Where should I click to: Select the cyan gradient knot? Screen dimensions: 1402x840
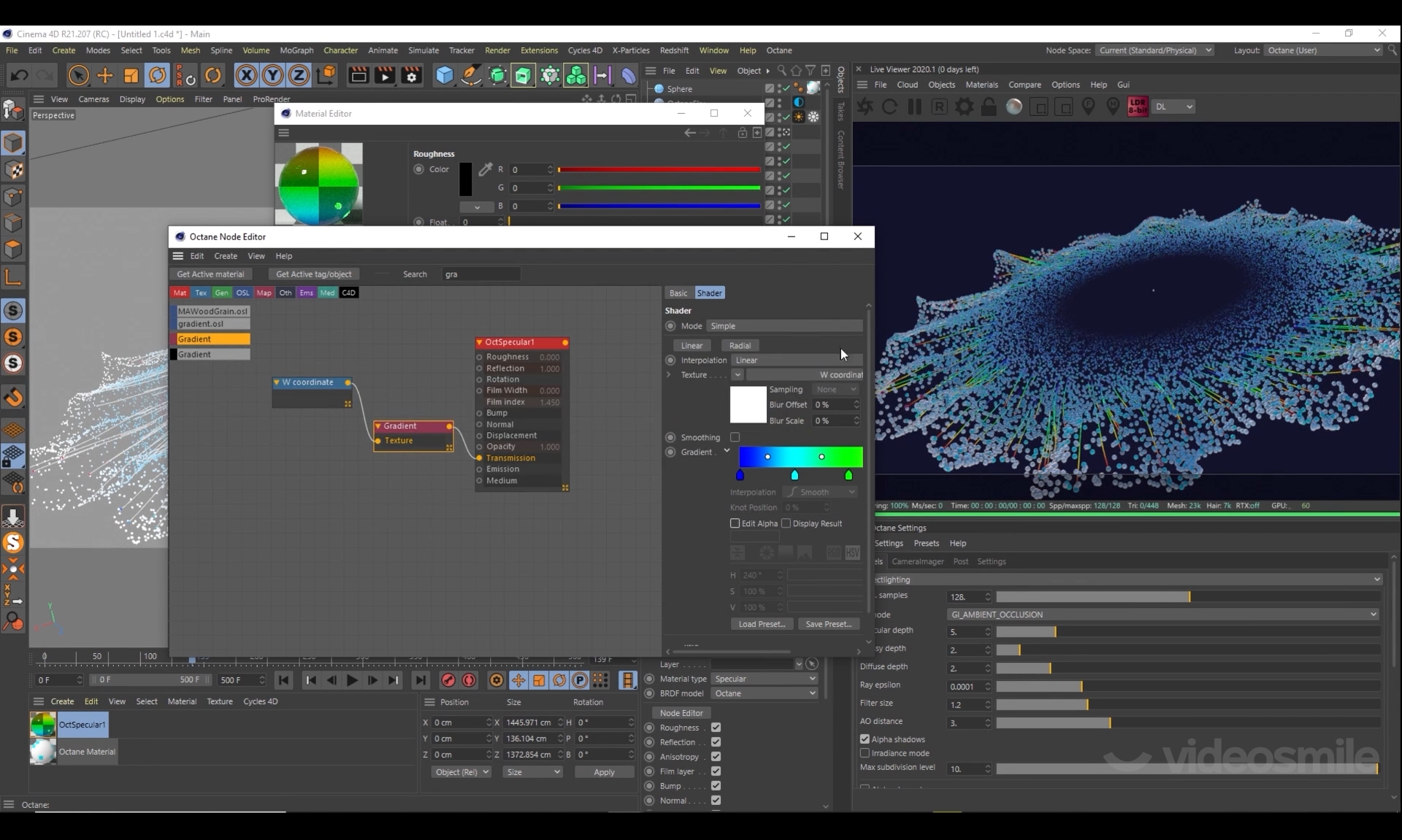[x=794, y=475]
